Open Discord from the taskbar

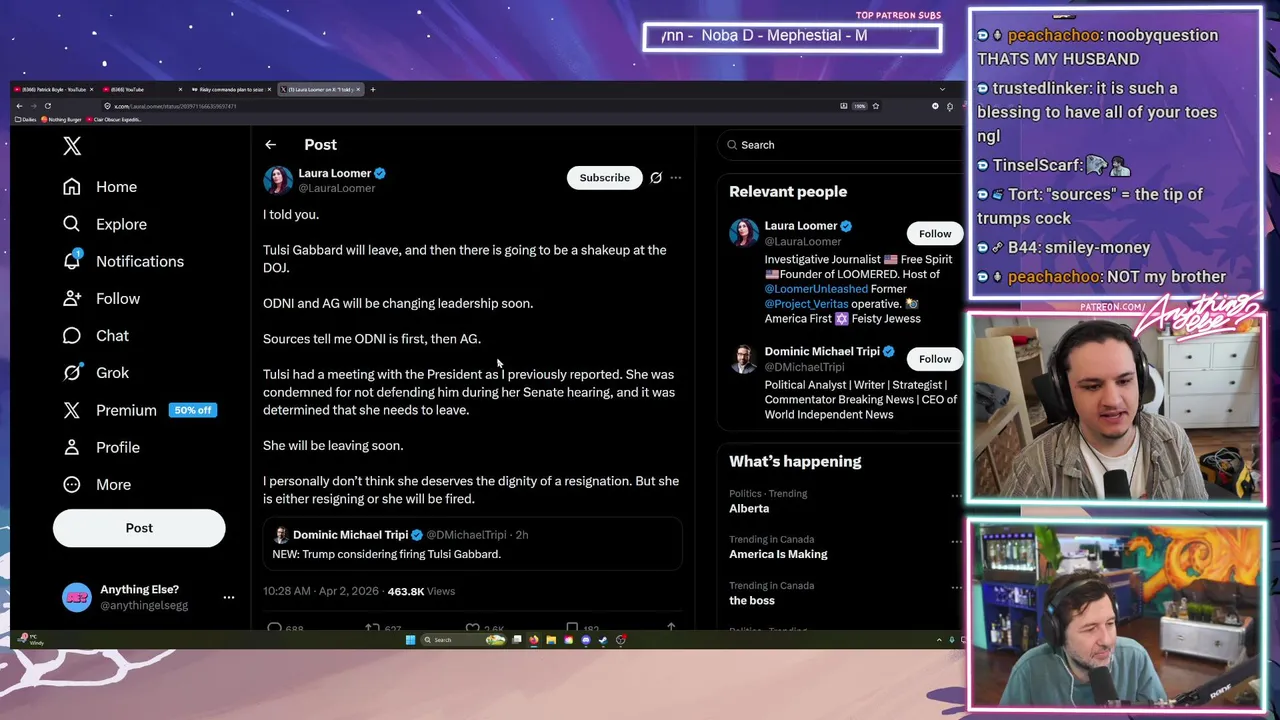586,640
